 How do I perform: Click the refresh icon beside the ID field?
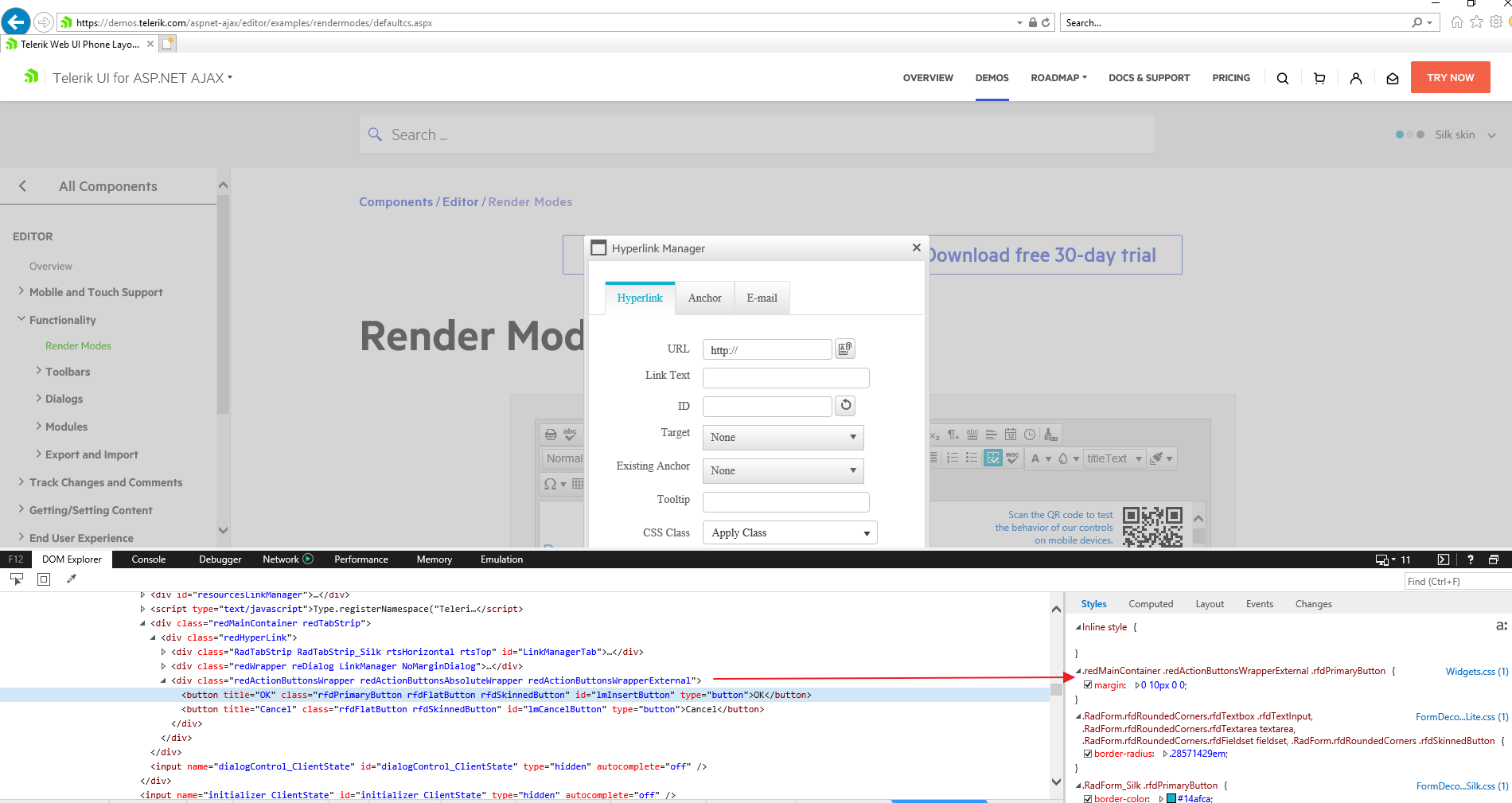click(x=845, y=406)
